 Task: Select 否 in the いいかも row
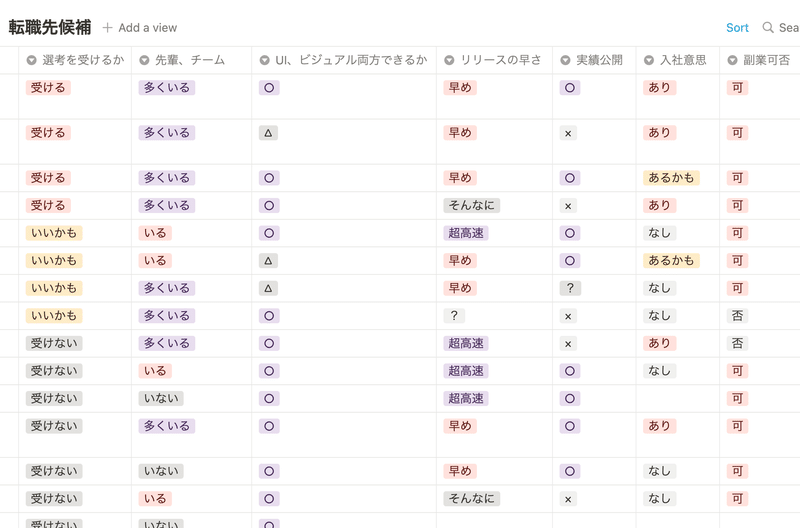[x=737, y=316]
